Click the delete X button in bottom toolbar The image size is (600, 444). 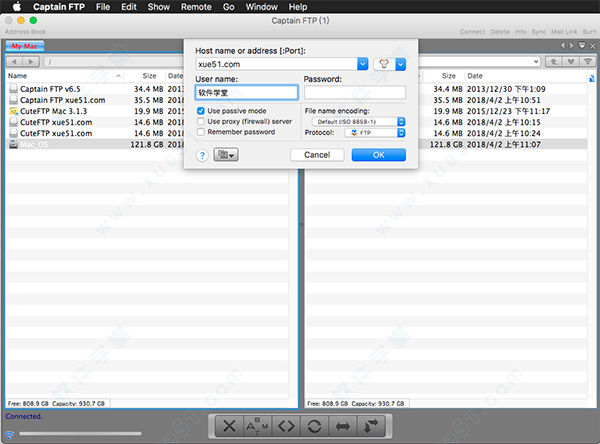(229, 426)
